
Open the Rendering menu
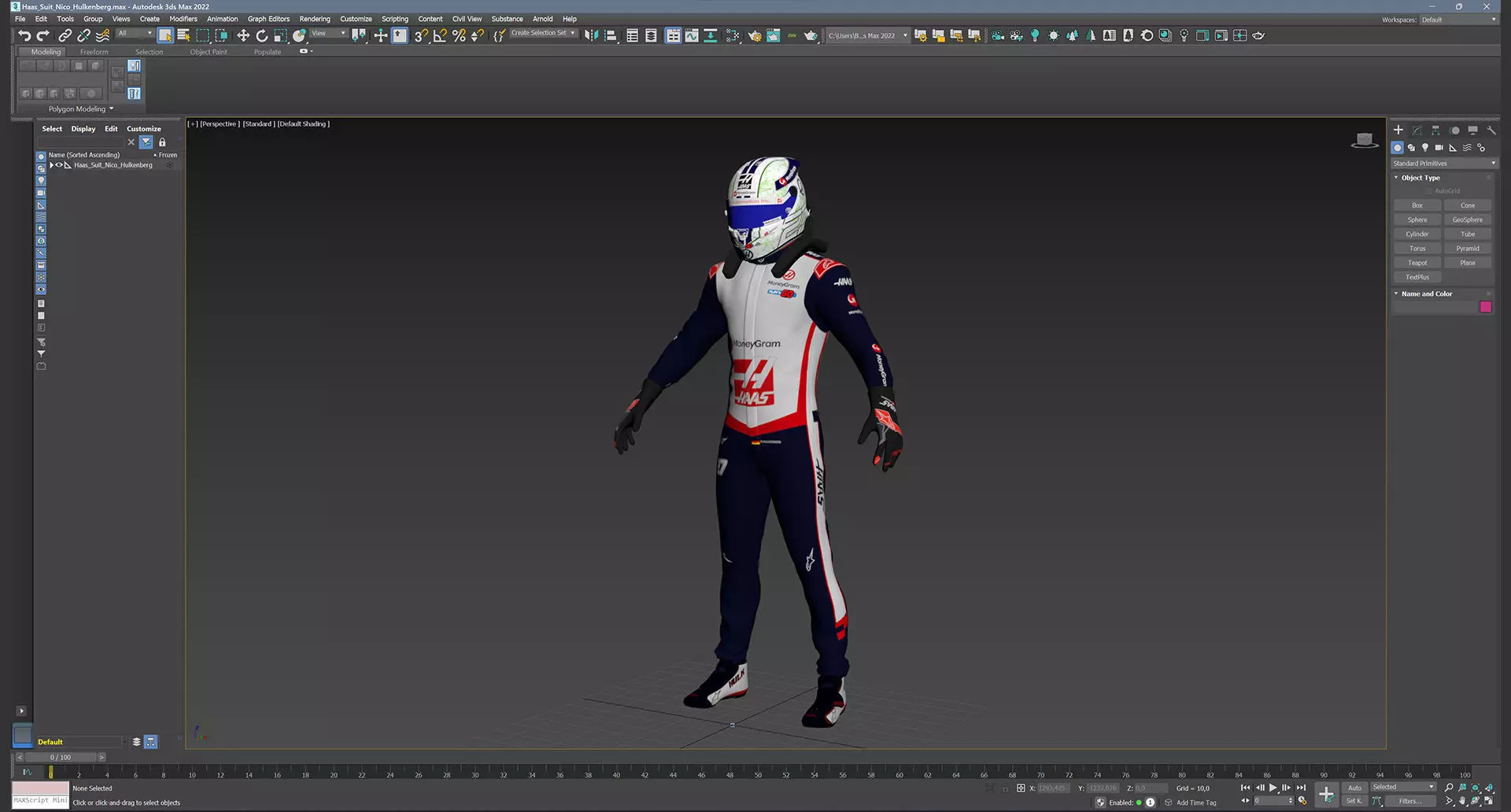point(315,19)
